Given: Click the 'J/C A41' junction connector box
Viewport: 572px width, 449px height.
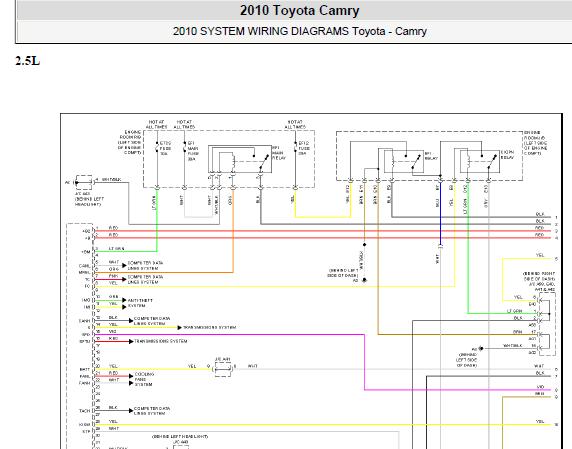Looking at the screenshot, I should [223, 369].
